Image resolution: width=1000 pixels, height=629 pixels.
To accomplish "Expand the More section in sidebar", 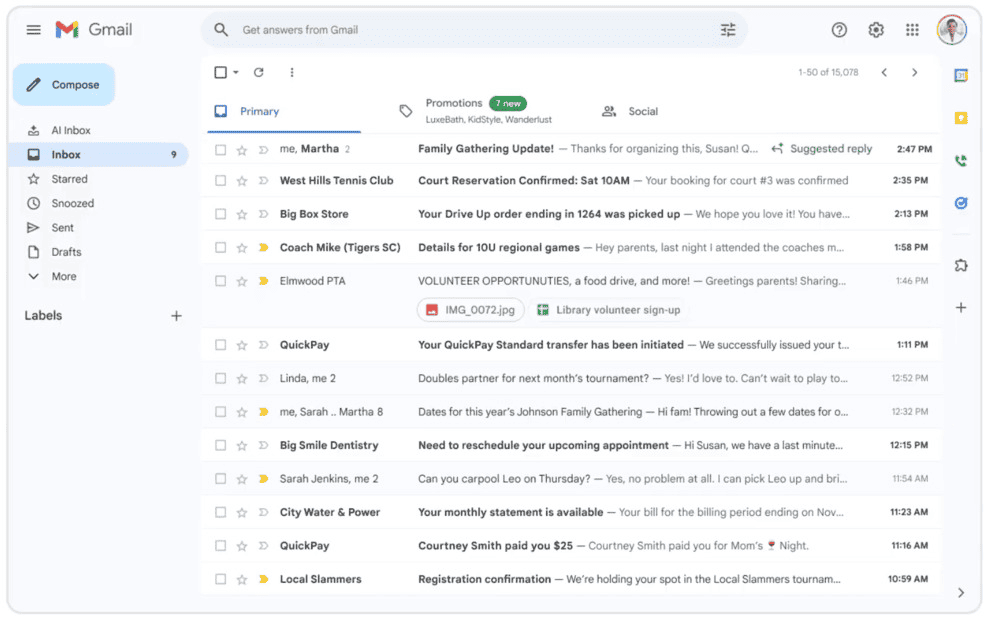I will click(x=63, y=276).
